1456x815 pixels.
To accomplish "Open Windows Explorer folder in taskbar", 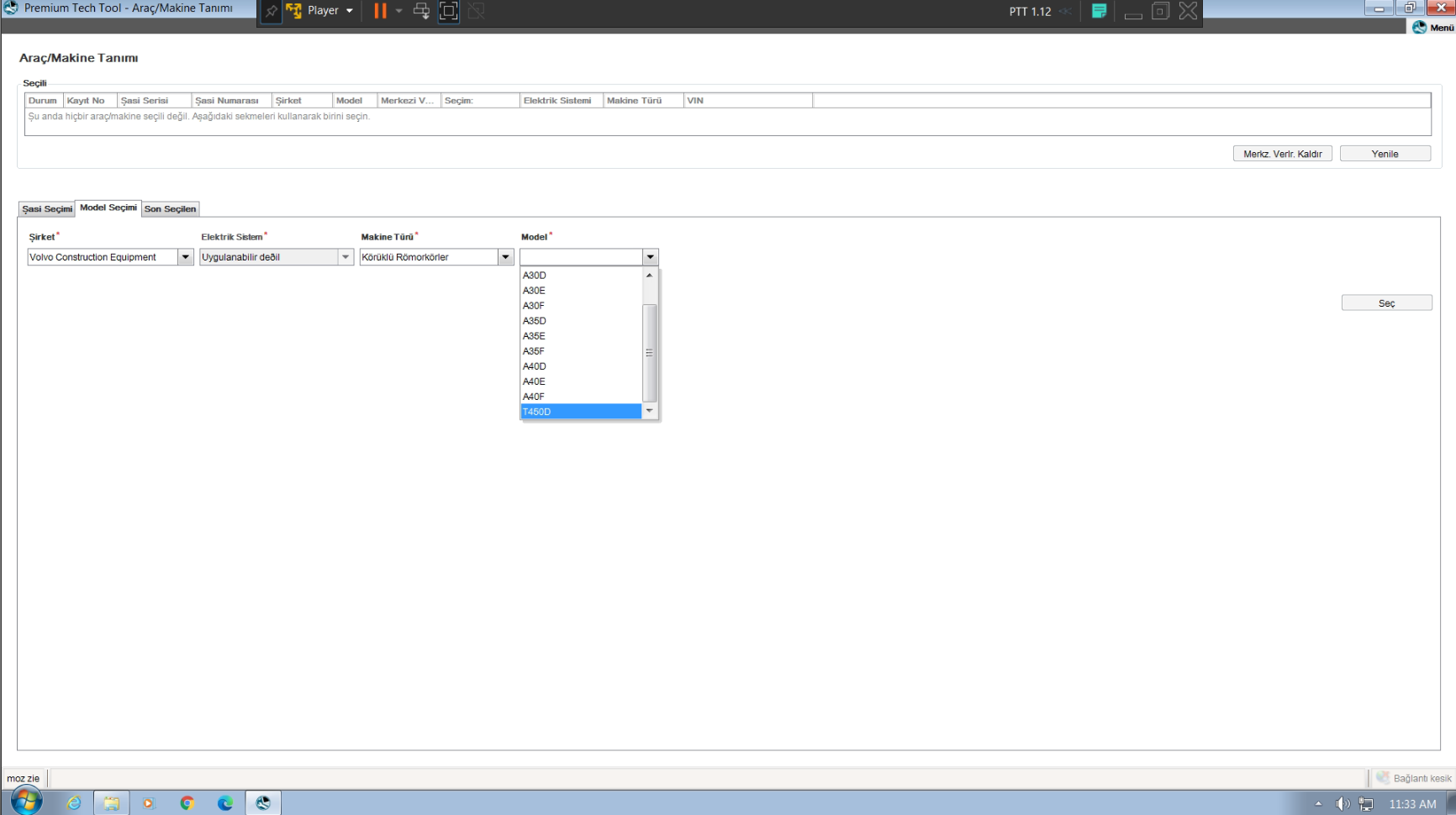I will coord(111,803).
